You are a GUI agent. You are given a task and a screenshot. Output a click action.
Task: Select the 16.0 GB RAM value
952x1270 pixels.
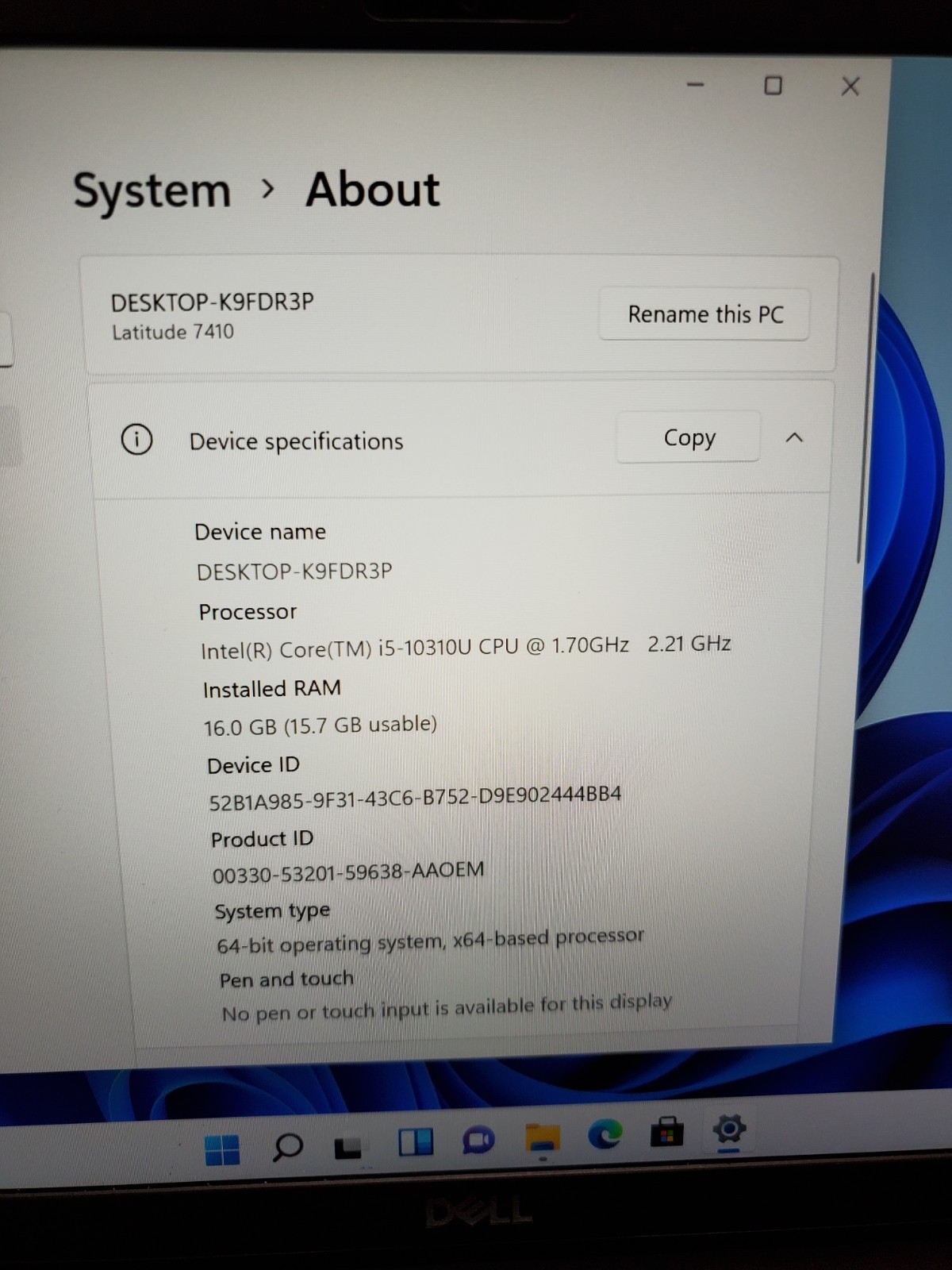[321, 725]
